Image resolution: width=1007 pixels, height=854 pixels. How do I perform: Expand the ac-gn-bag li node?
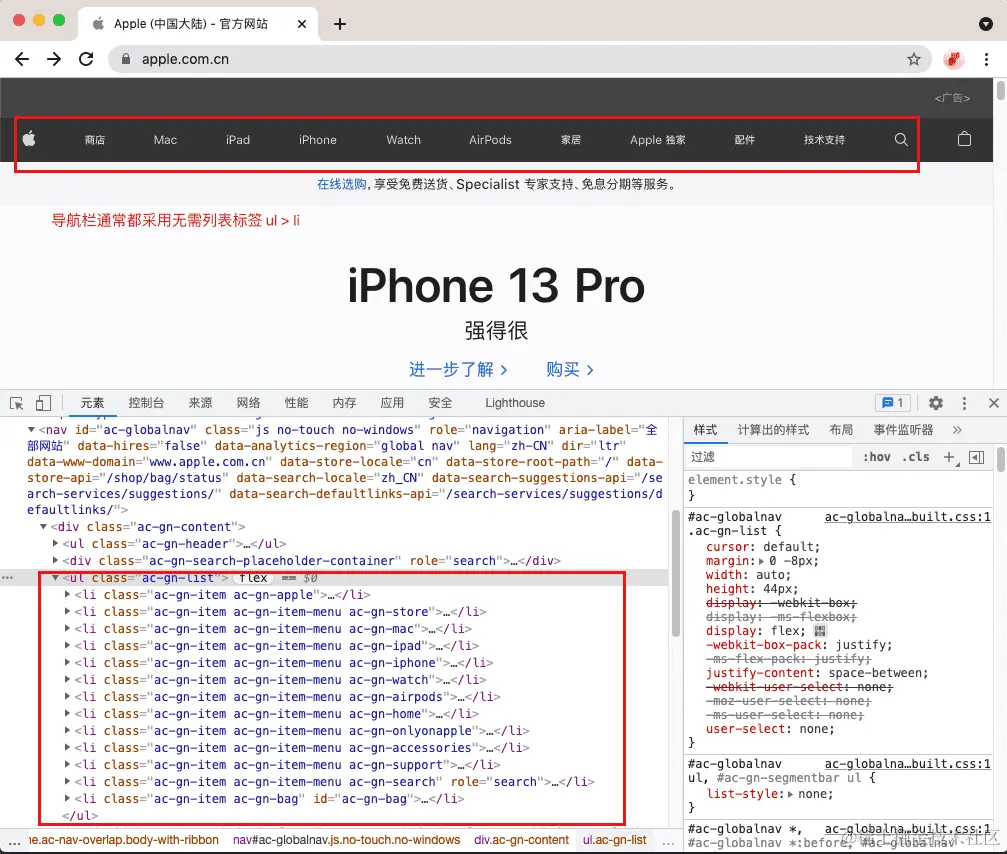point(67,799)
